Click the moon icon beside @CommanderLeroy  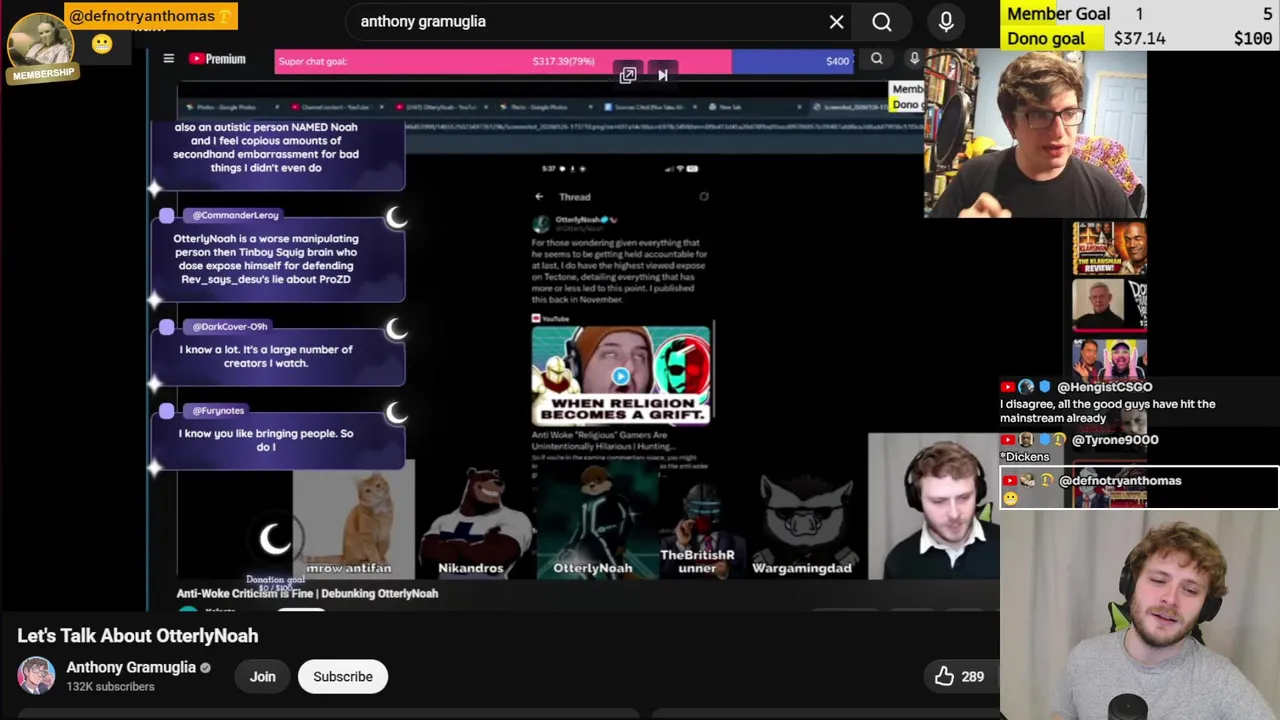[396, 218]
